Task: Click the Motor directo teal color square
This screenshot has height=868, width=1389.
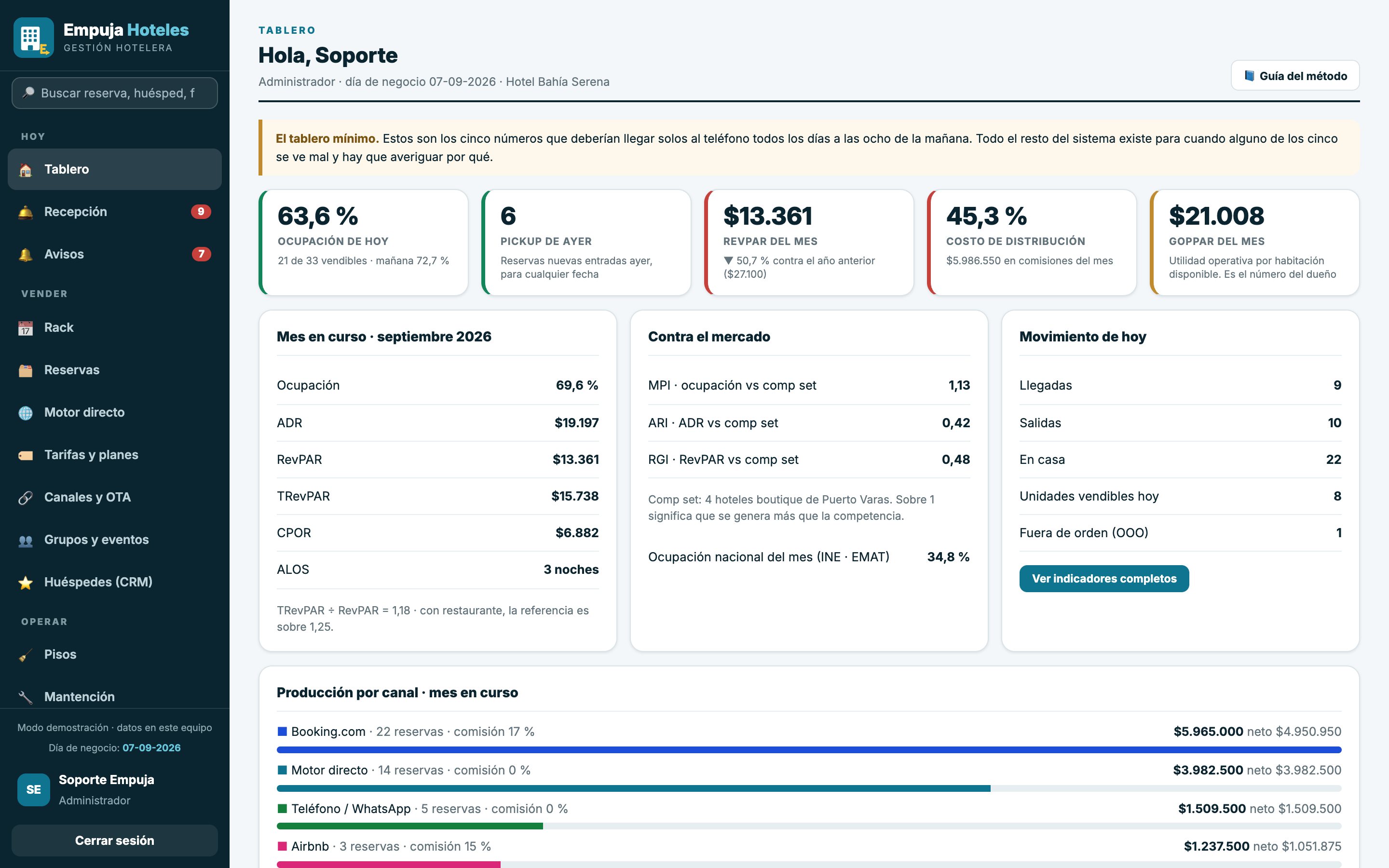Action: [x=283, y=770]
